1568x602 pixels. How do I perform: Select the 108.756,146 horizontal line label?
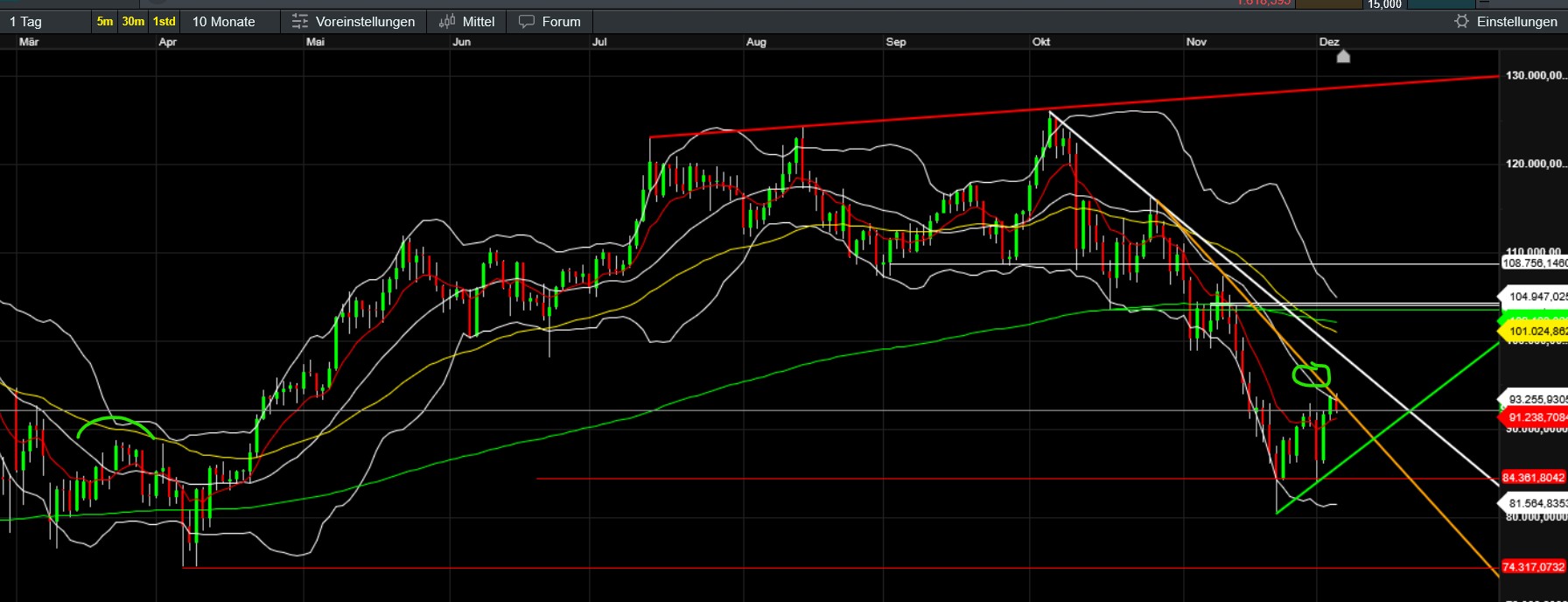tap(1534, 262)
